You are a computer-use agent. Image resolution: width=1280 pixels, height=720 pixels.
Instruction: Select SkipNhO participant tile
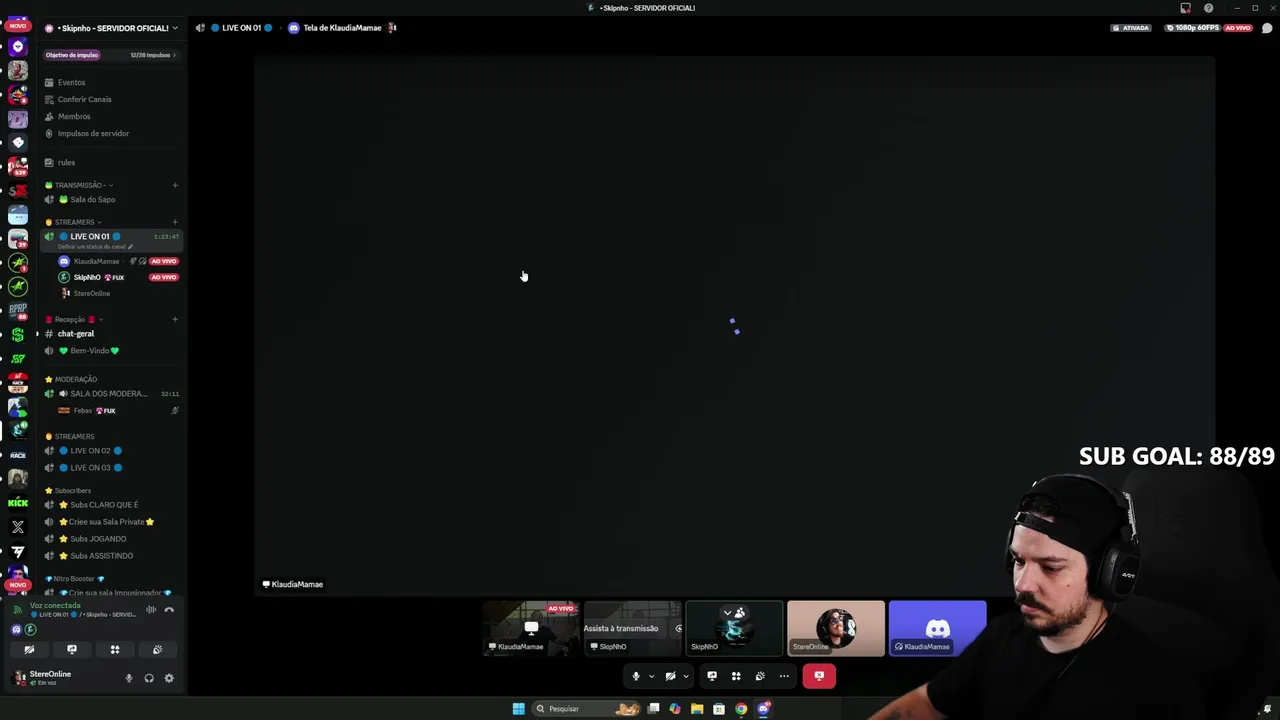[734, 628]
